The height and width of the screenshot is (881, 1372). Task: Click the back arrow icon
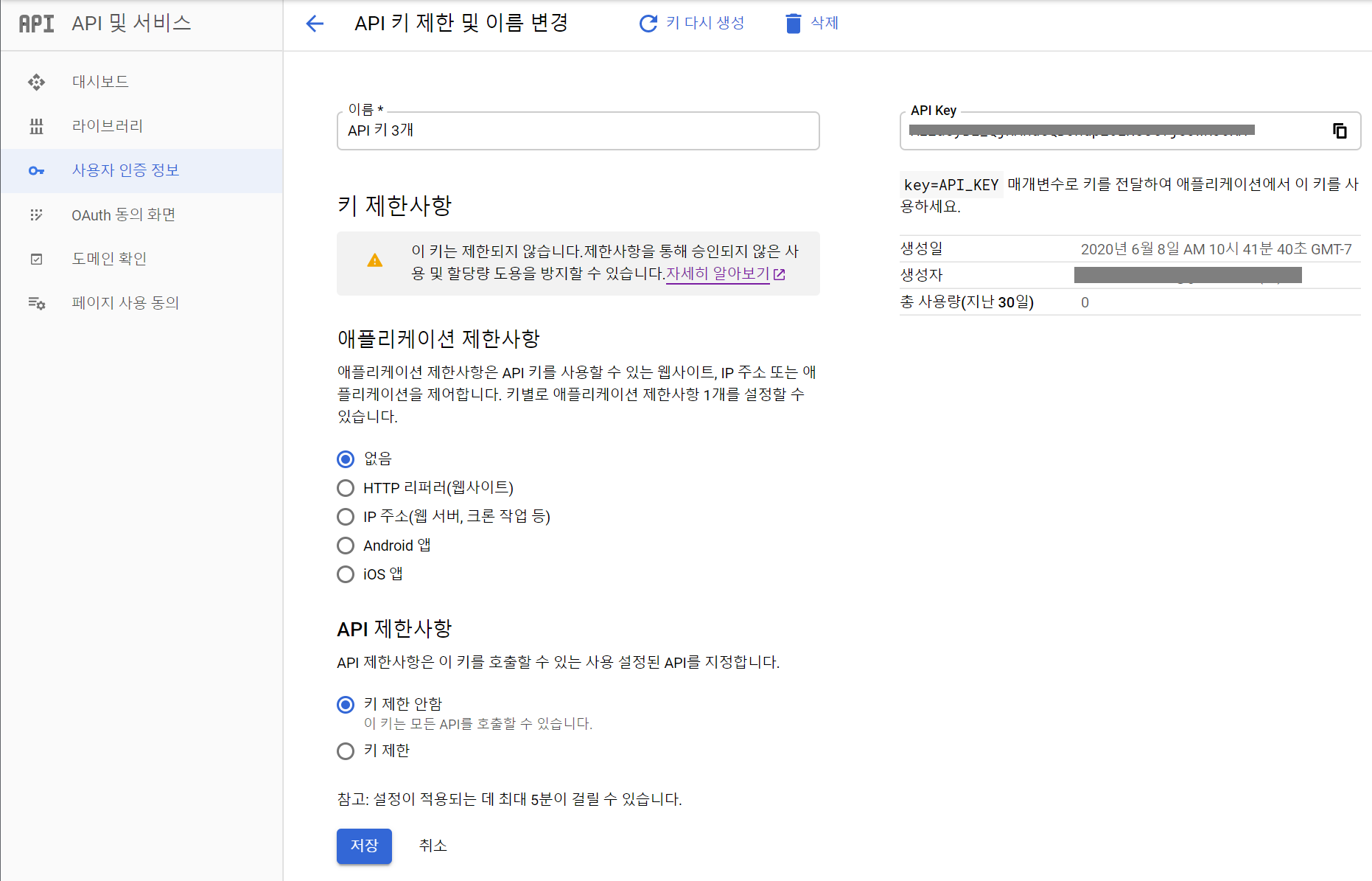[x=315, y=24]
